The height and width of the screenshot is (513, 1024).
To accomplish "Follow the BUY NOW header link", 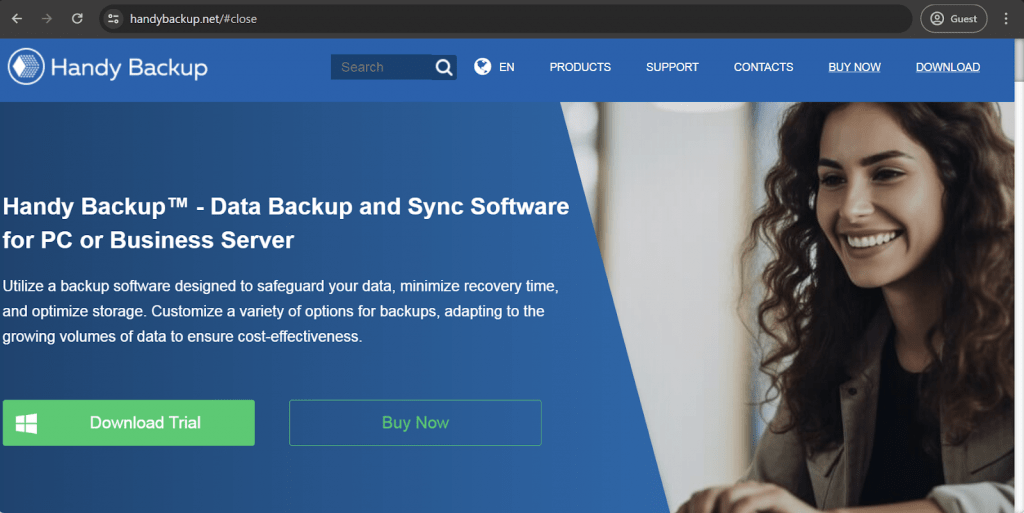I will pyautogui.click(x=854, y=67).
